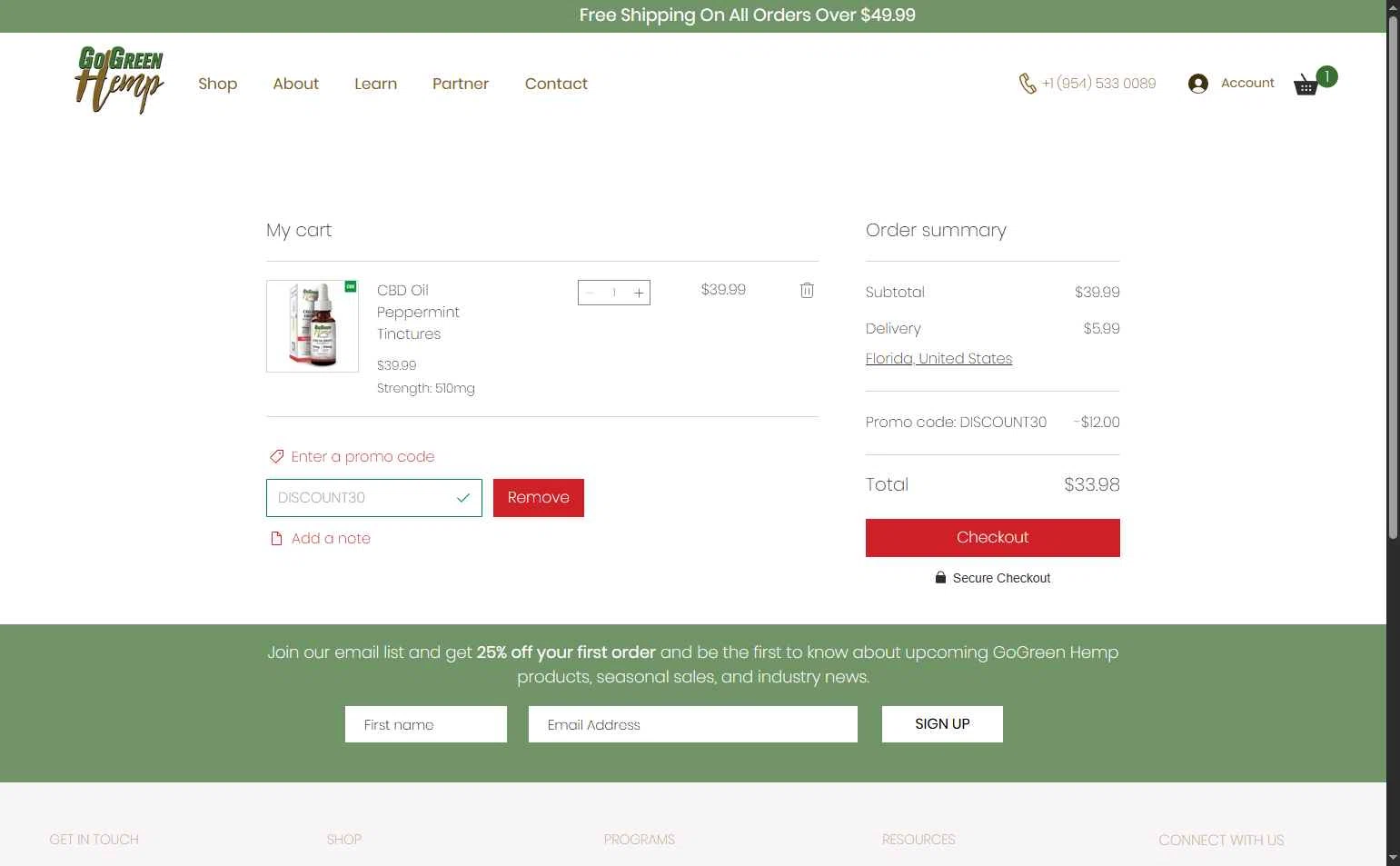The height and width of the screenshot is (866, 1400).
Task: Click the SHOP footer heading
Action: [x=344, y=840]
